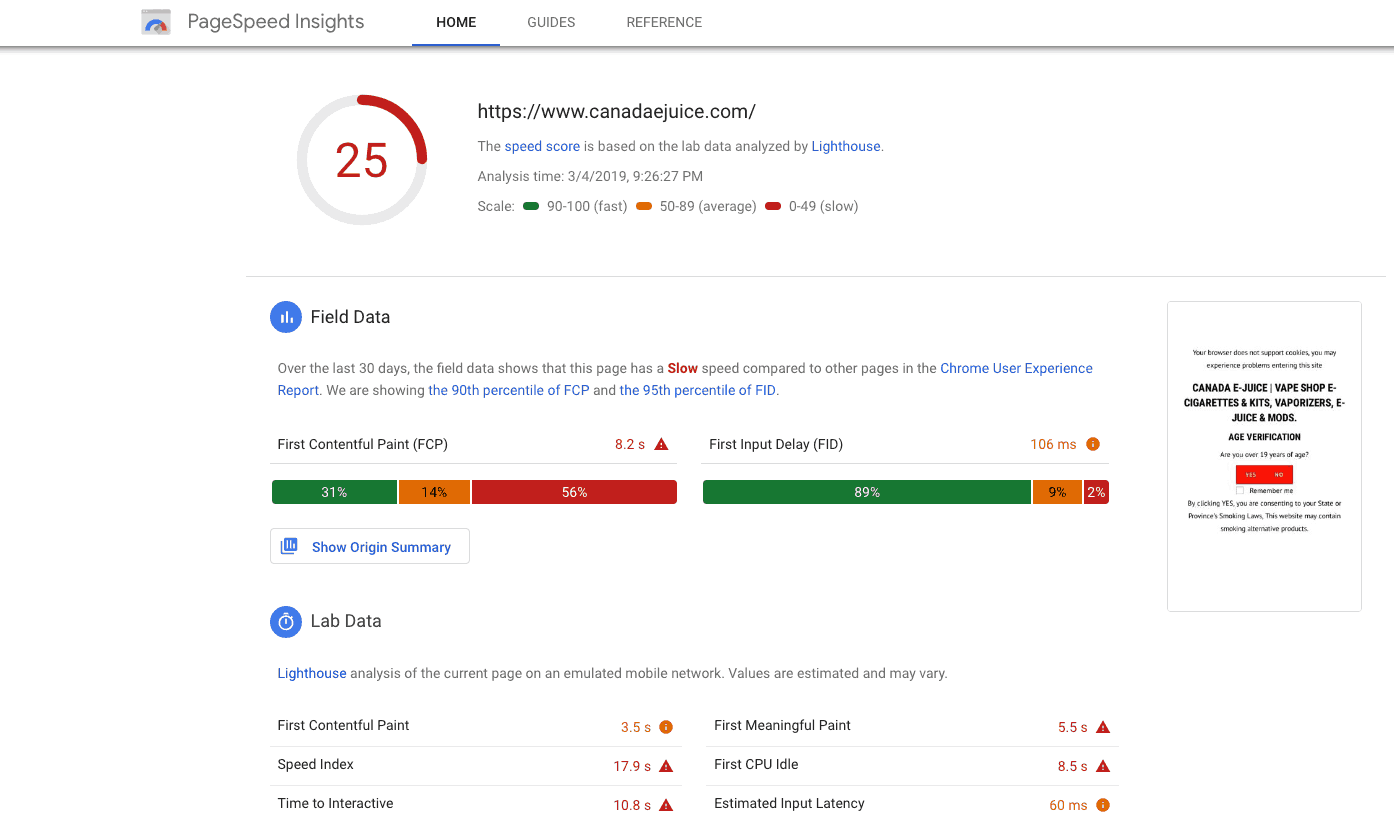Click the Analysis time text

coord(590,176)
